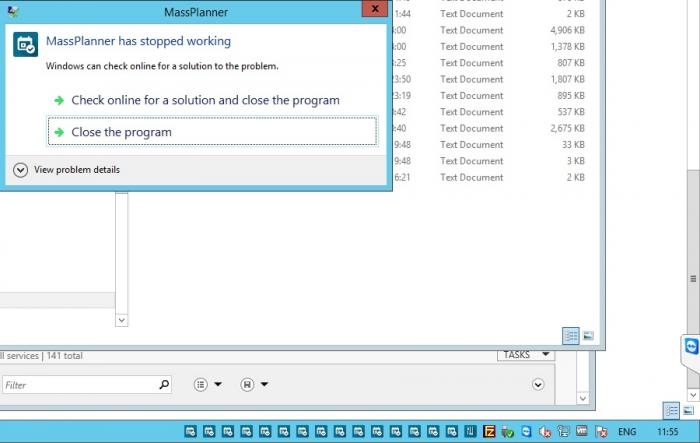
Task: Click the 'View problem details' label
Action: (77, 170)
